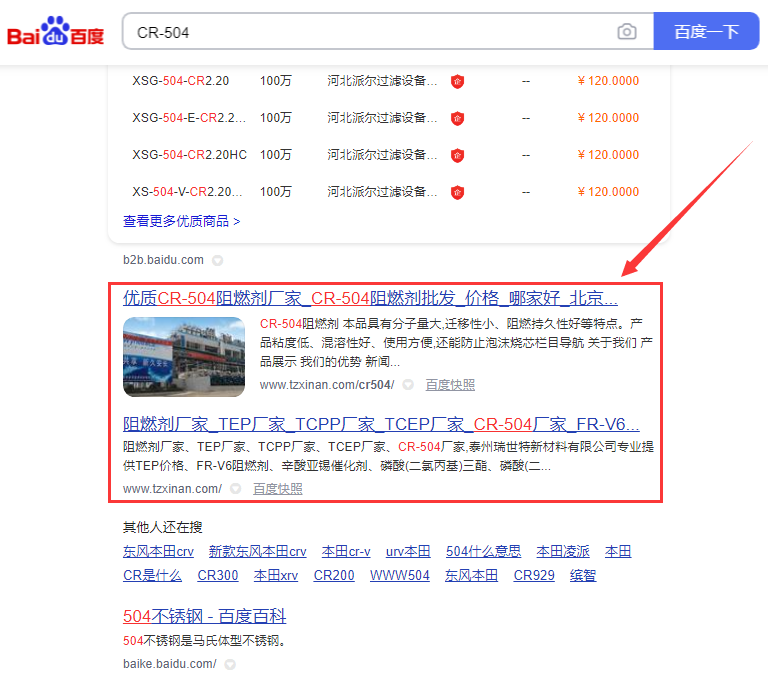The height and width of the screenshot is (684, 768).
Task: Click related search 新款东风本田crv
Action: pyautogui.click(x=258, y=551)
